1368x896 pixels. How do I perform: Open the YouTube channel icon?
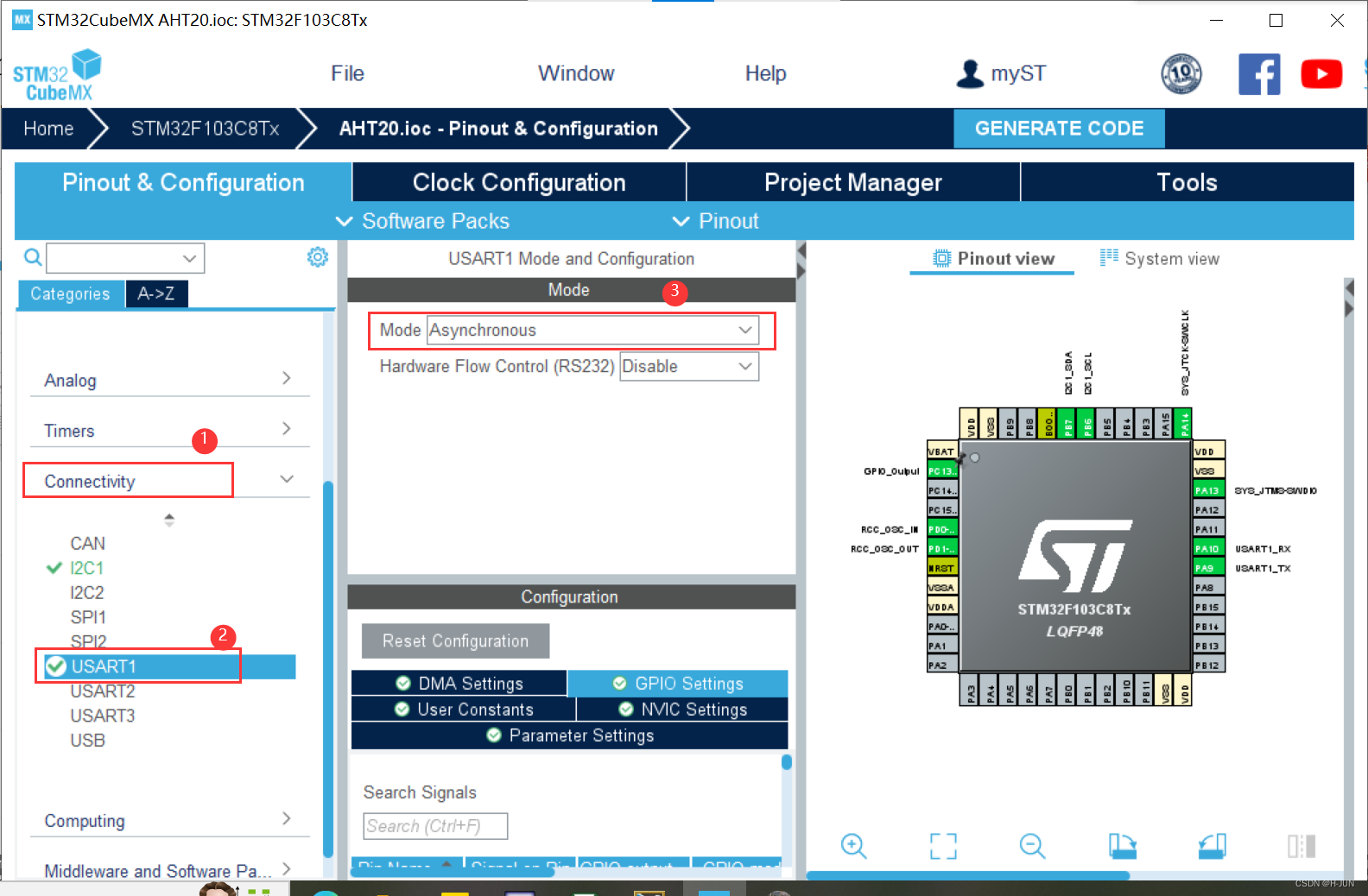(x=1321, y=74)
